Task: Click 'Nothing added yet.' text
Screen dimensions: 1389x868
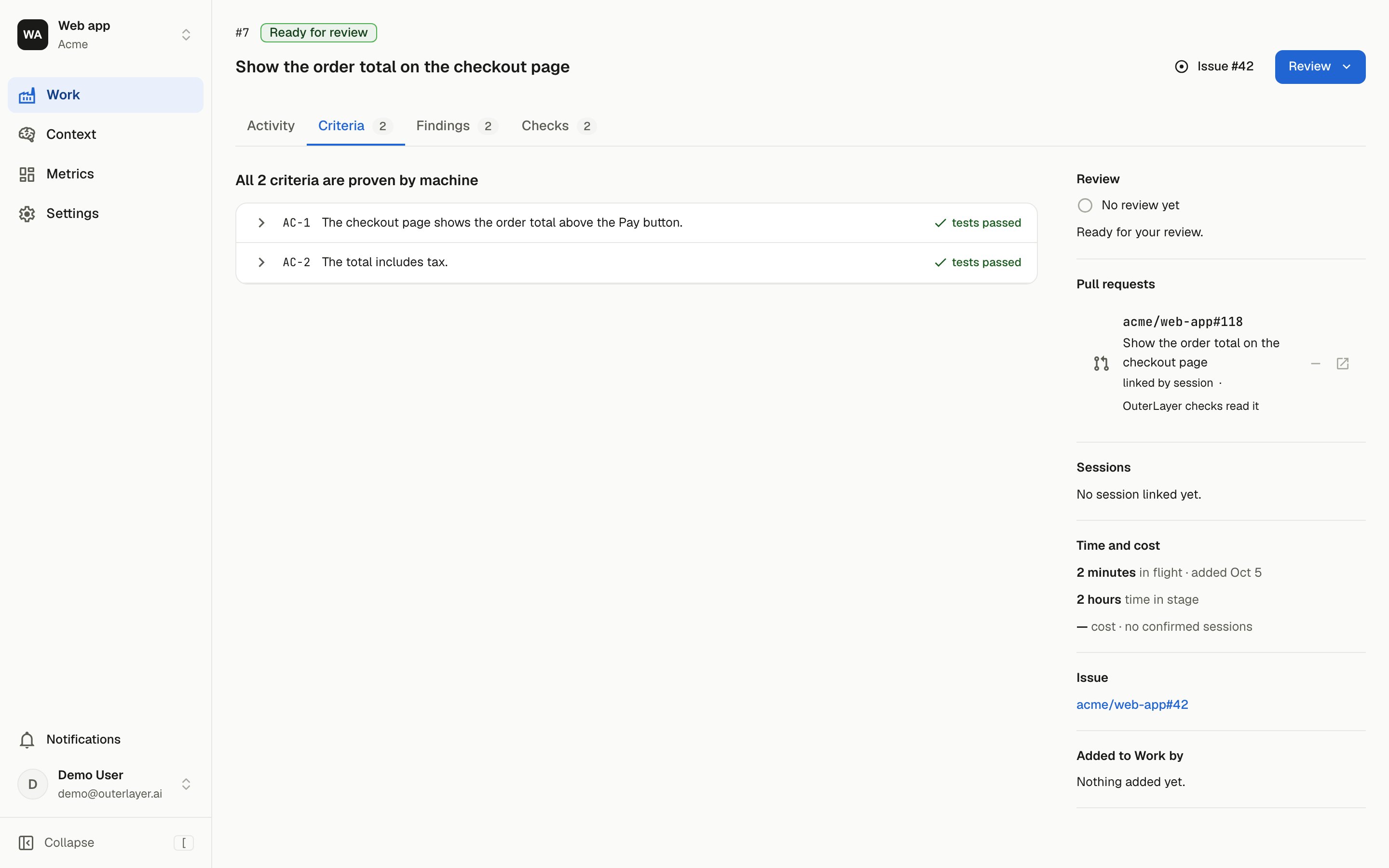Action: [1130, 782]
